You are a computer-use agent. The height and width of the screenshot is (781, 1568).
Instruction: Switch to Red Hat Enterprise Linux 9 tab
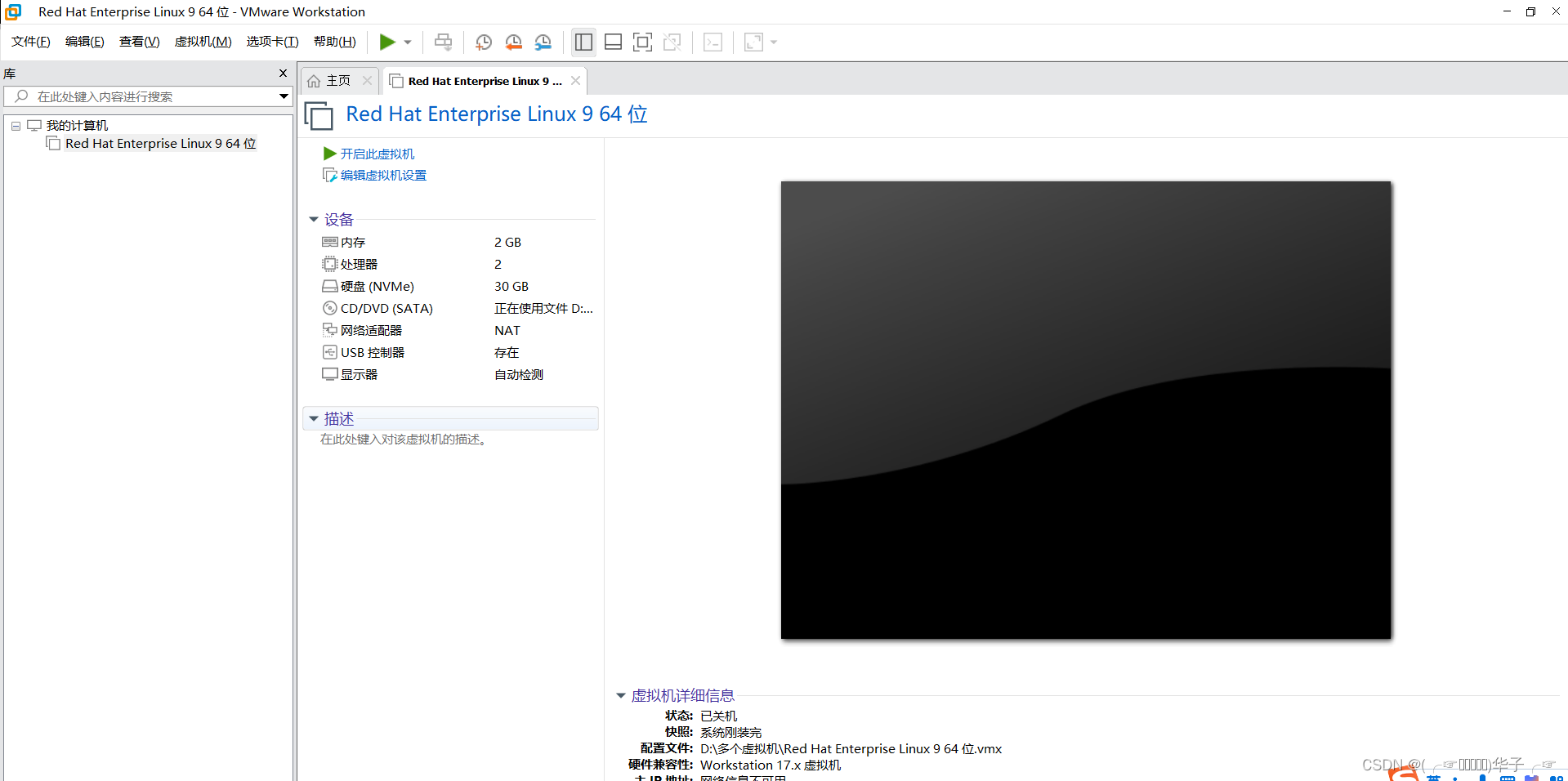pyautogui.click(x=485, y=81)
